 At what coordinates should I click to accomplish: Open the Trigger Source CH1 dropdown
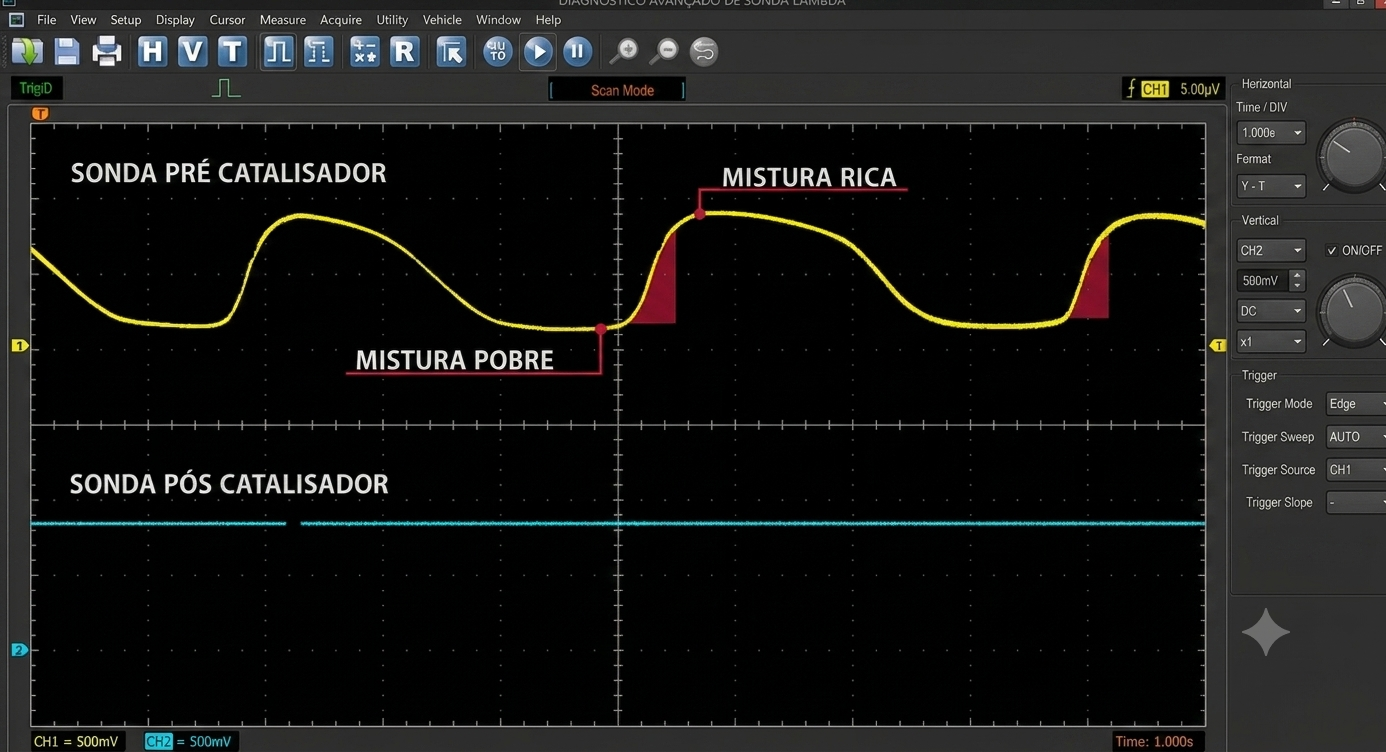[1355, 470]
